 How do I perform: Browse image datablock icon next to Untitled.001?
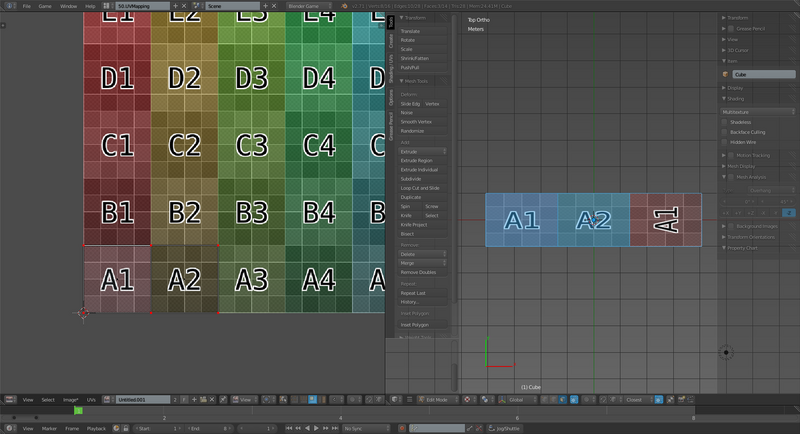[108, 400]
